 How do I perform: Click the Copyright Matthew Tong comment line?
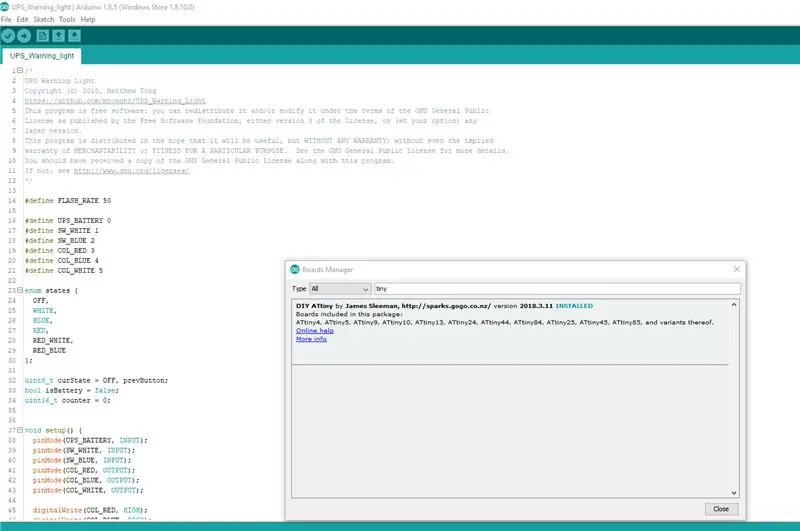pyautogui.click(x=90, y=91)
